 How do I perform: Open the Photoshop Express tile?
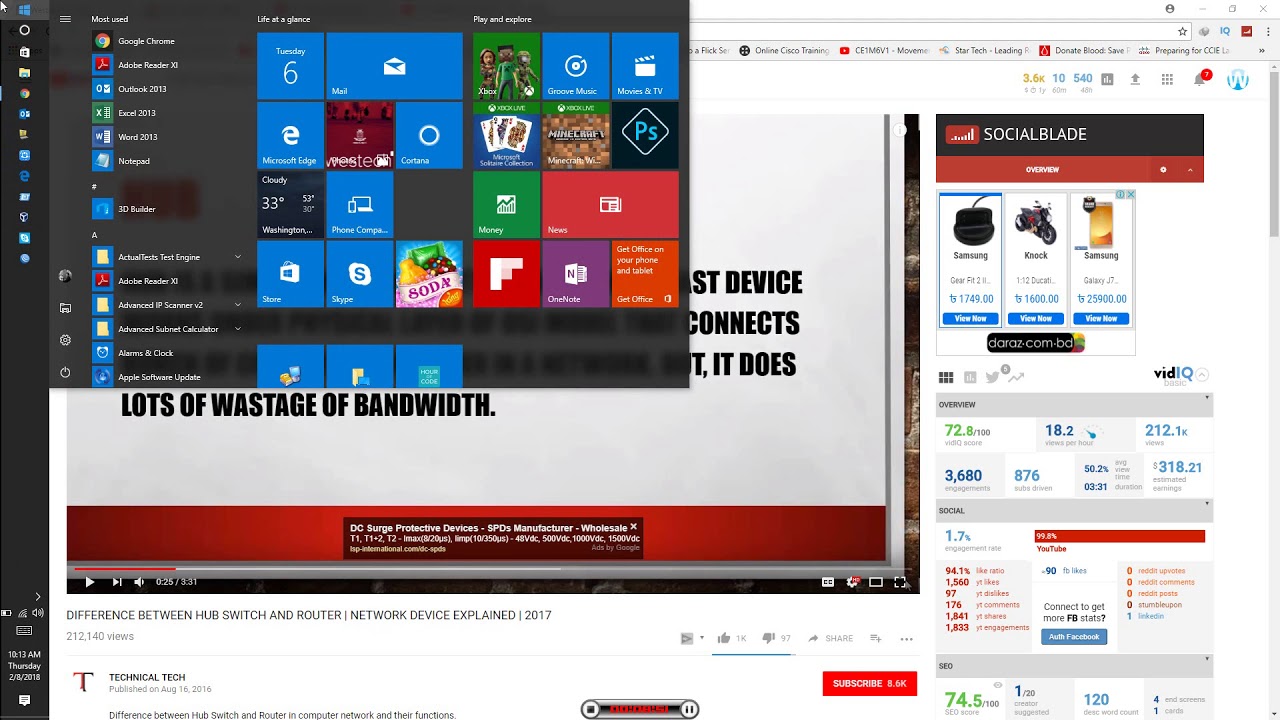point(645,135)
